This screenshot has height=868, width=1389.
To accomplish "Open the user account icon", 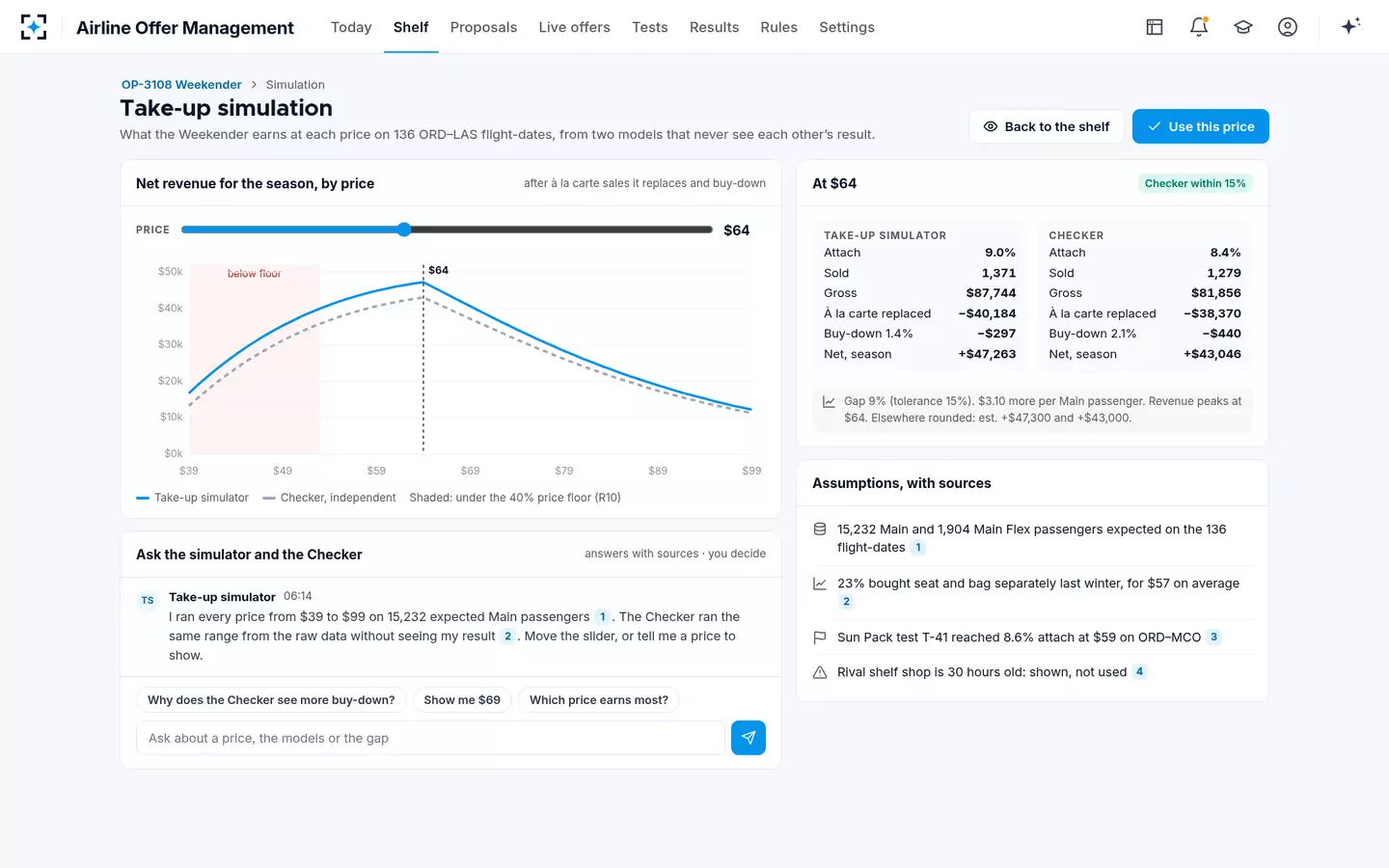I will point(1288,27).
